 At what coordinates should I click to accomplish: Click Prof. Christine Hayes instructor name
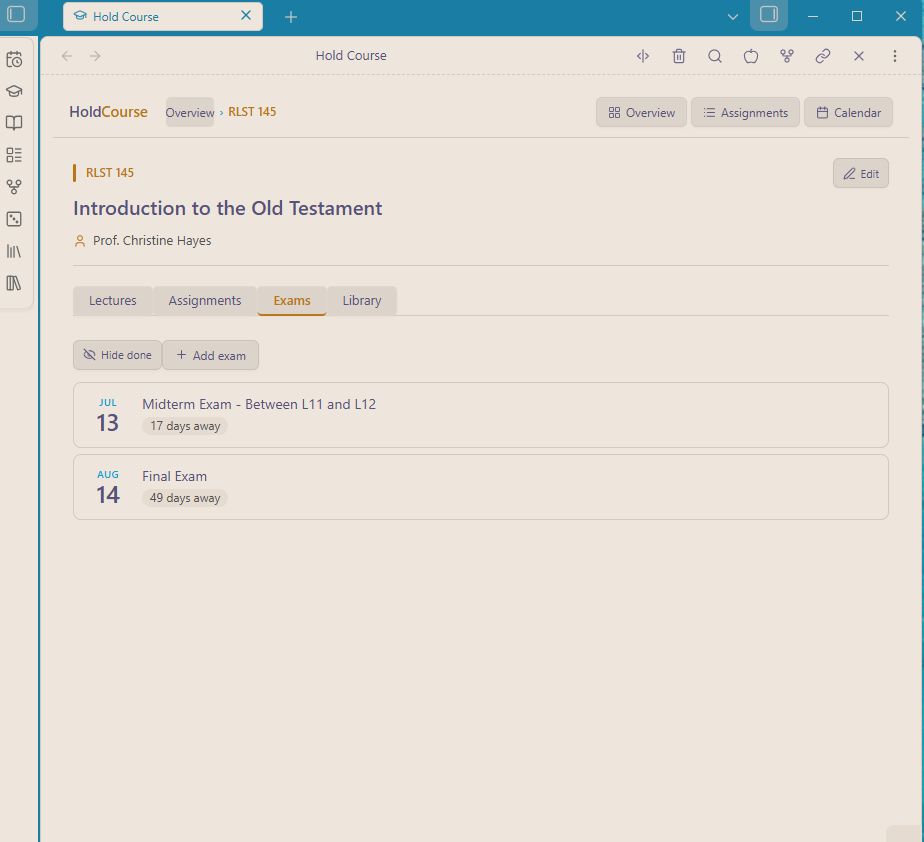(x=152, y=240)
